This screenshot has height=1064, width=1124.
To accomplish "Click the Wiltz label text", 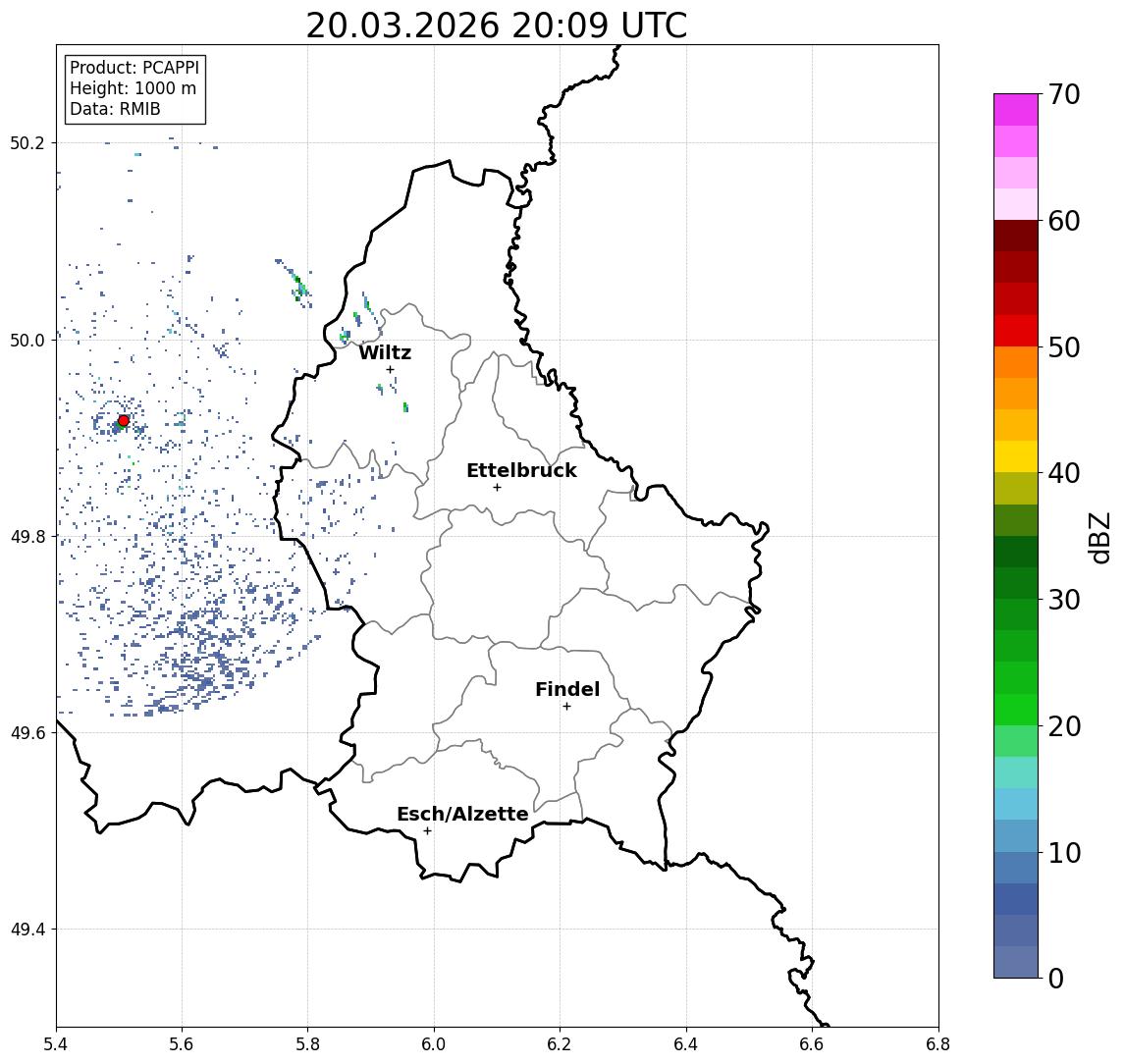I will click(385, 352).
